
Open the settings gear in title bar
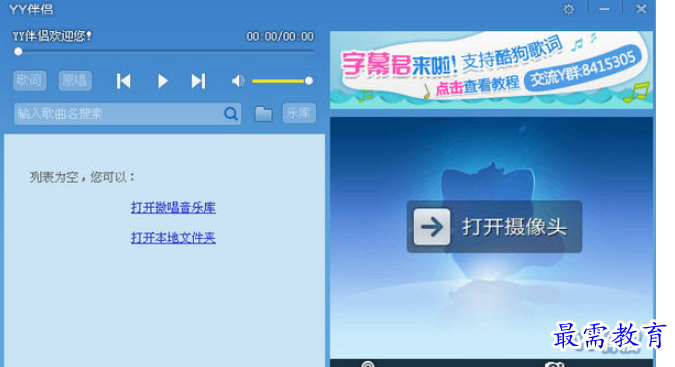569,9
